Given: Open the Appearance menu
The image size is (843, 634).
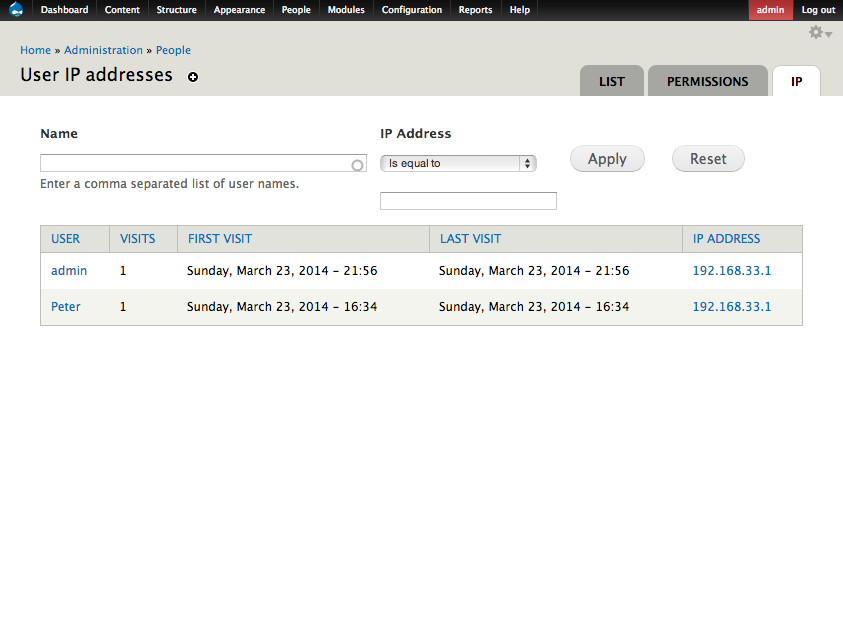Looking at the screenshot, I should coord(239,10).
